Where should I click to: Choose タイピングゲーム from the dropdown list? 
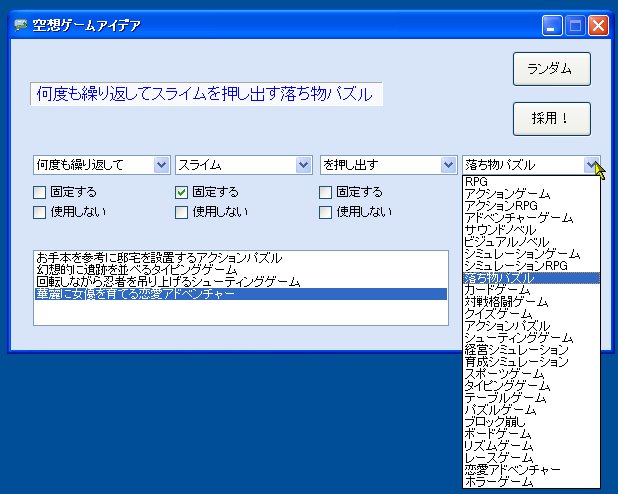[x=531, y=386]
